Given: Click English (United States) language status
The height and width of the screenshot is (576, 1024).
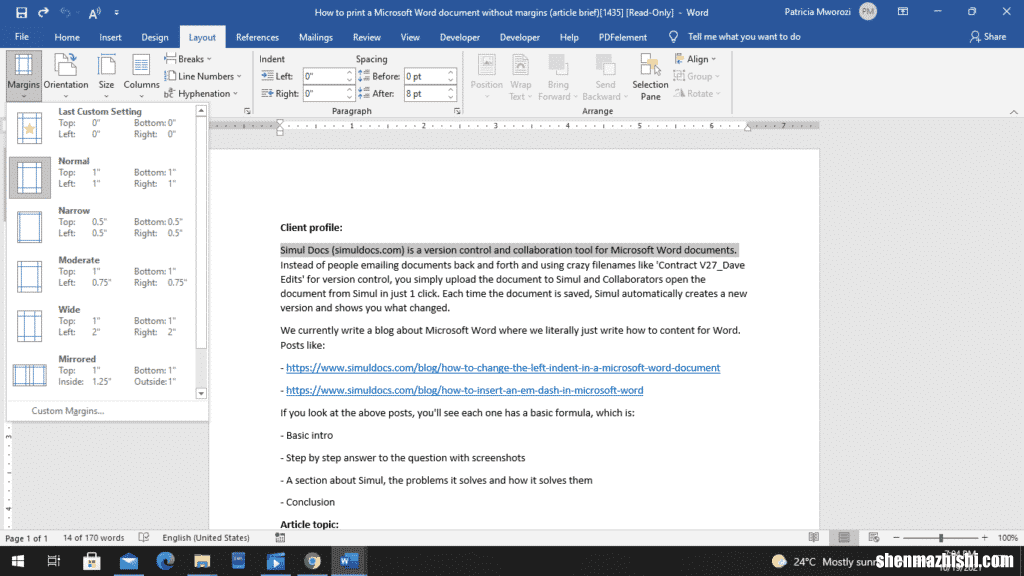Looking at the screenshot, I should (x=206, y=537).
